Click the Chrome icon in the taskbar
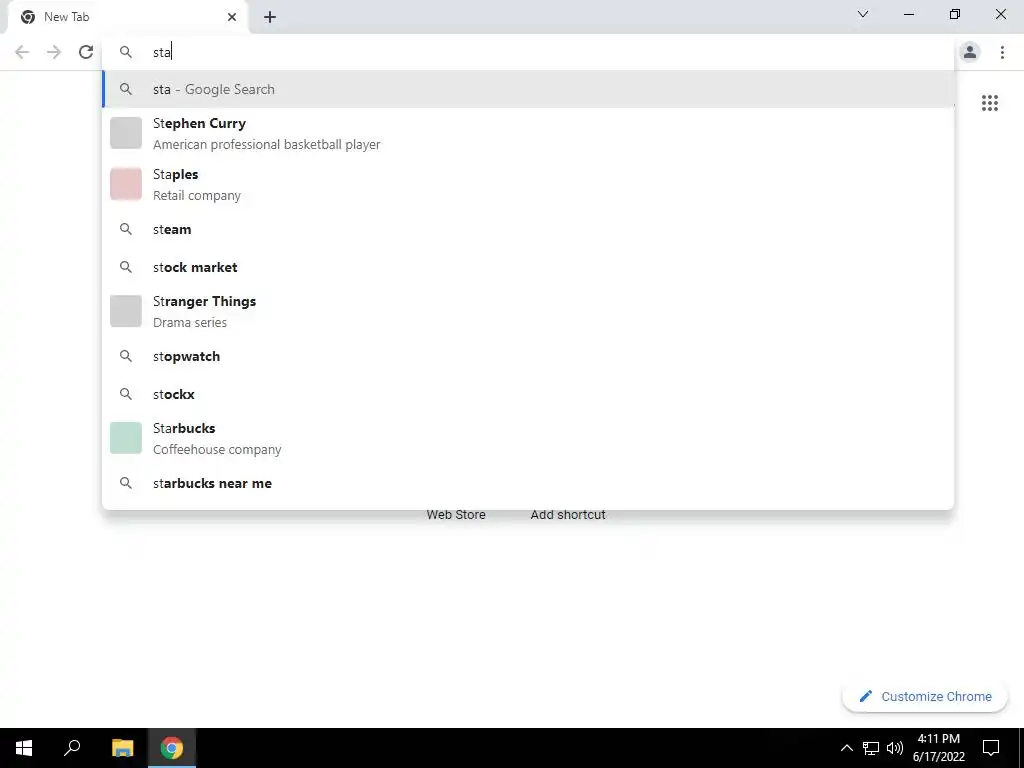1024x768 pixels. coord(172,748)
